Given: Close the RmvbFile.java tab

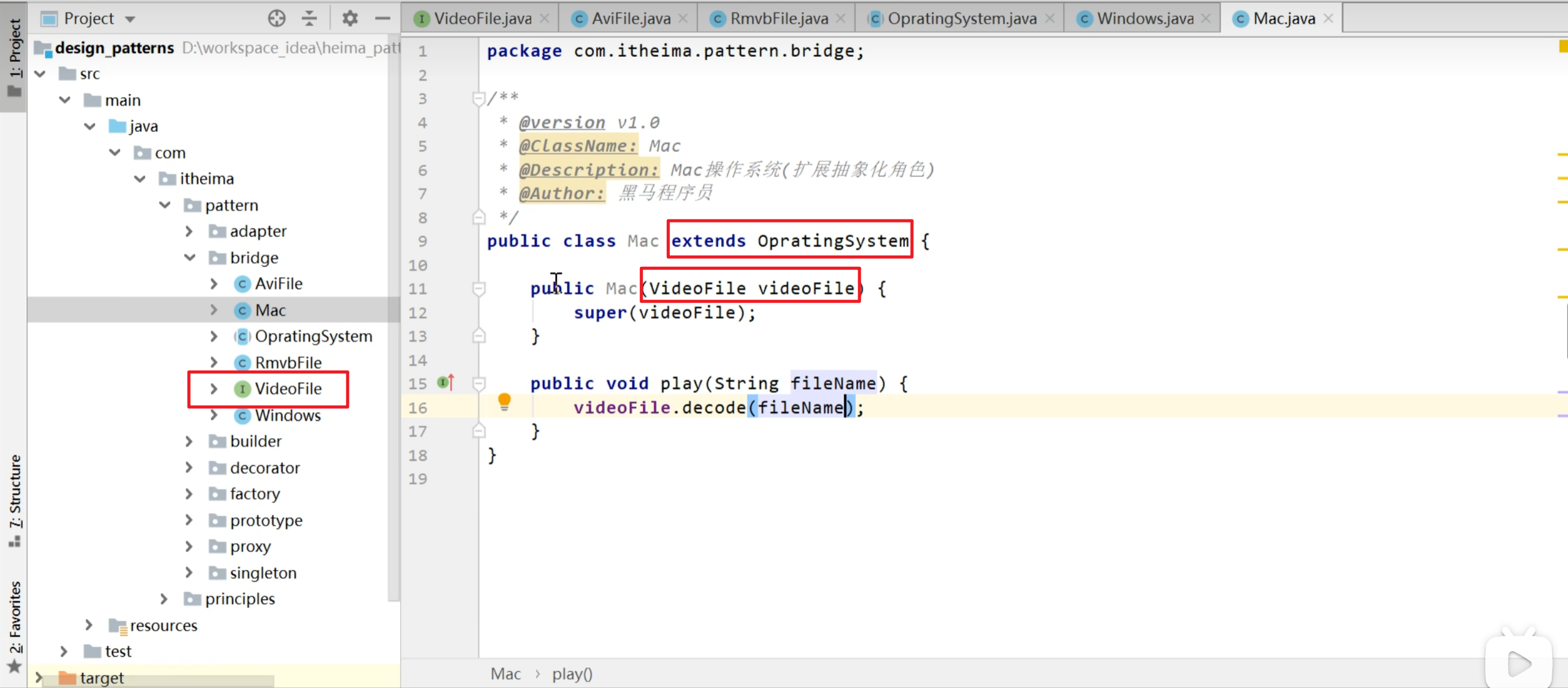Looking at the screenshot, I should (841, 19).
